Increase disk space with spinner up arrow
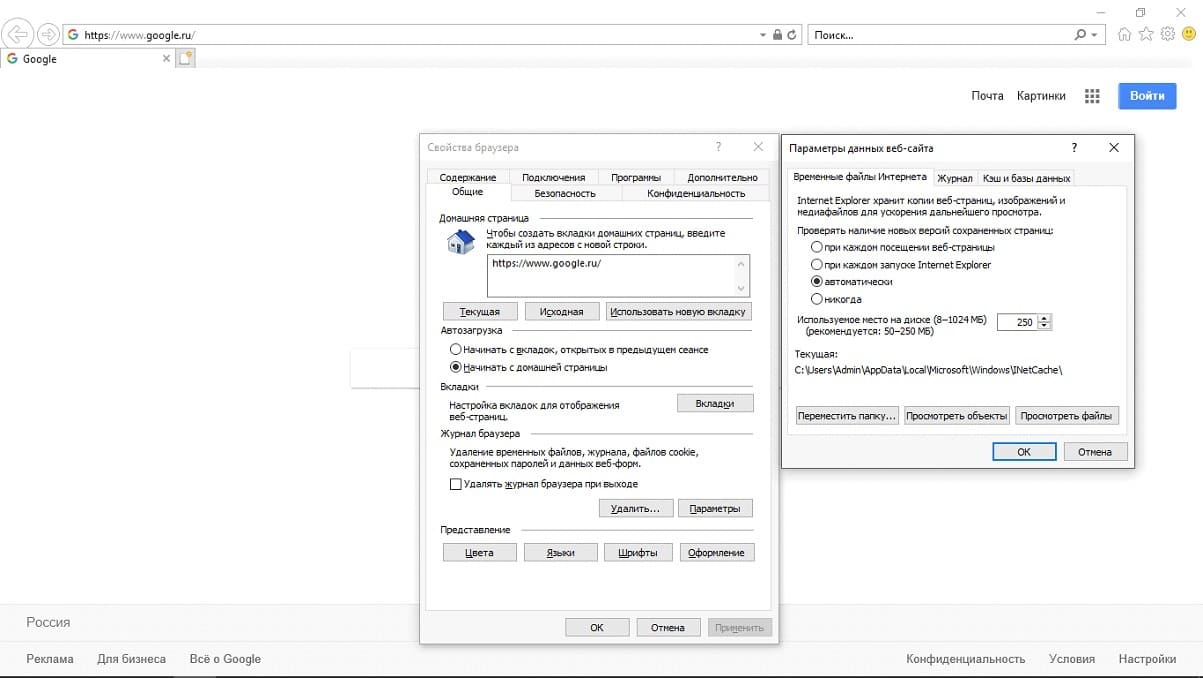 click(1046, 318)
